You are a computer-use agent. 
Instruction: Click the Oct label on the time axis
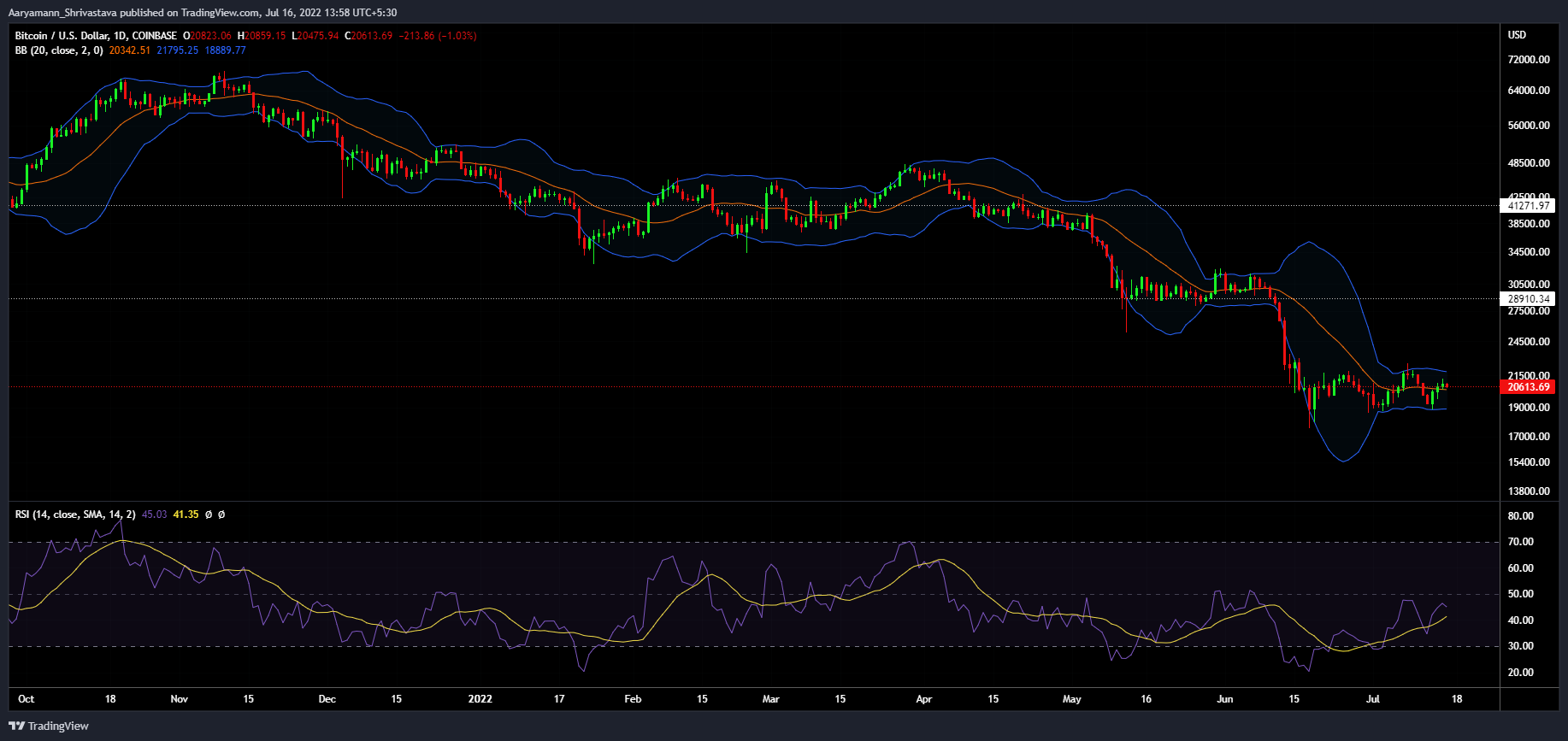pos(27,699)
